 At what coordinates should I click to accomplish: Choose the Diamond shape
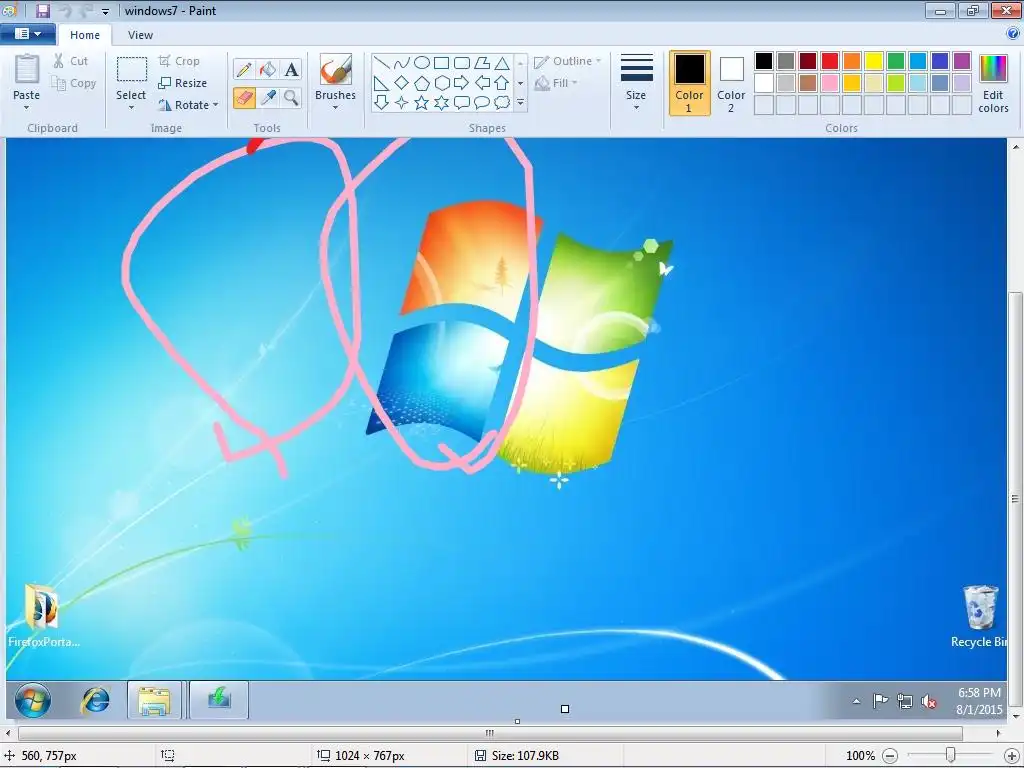tap(402, 83)
